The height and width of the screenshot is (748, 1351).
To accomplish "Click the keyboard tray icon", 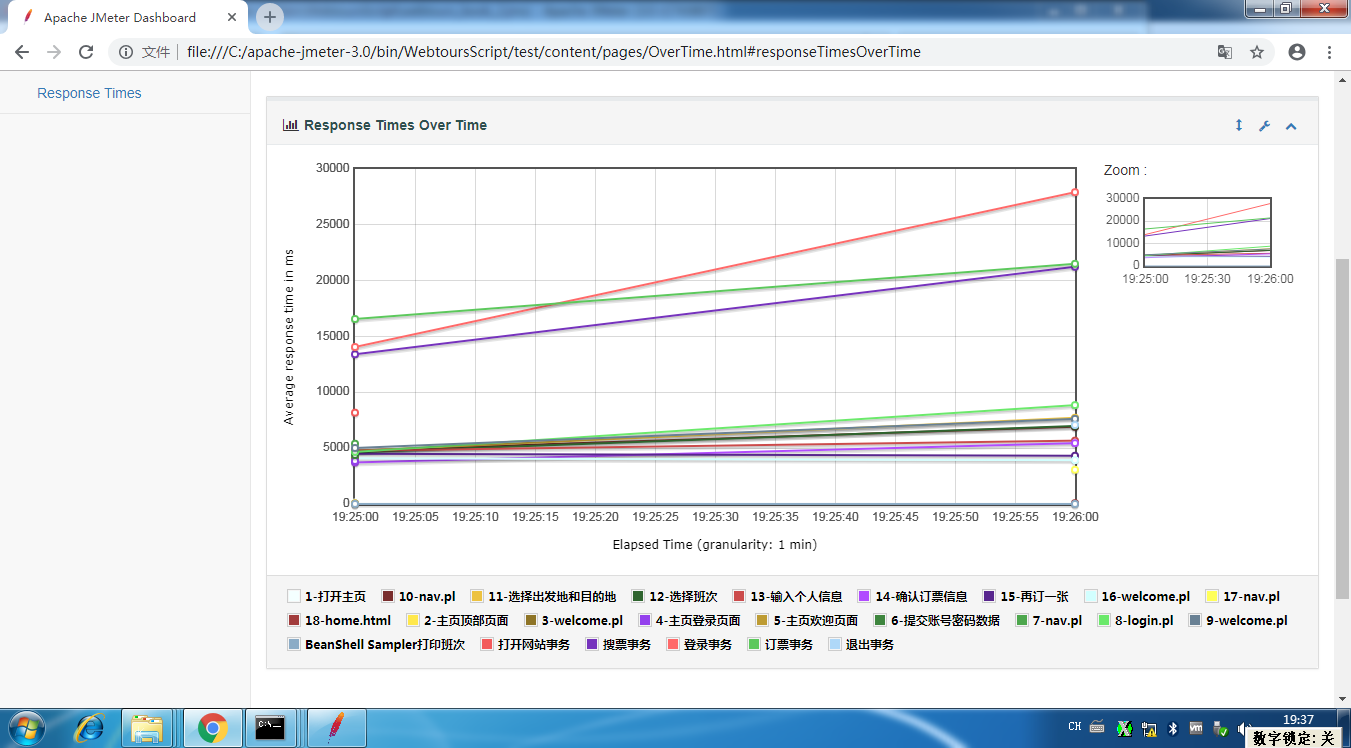I will [1097, 727].
